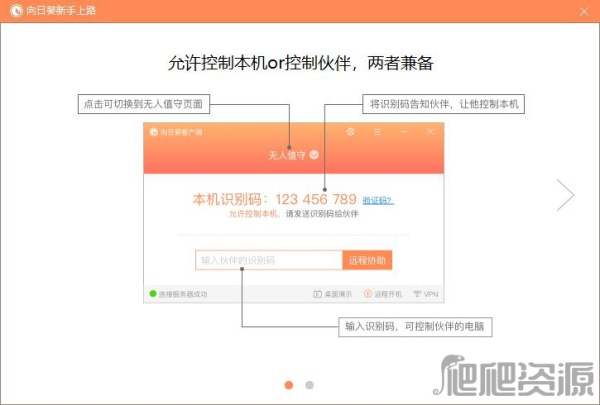Switch to the second gray page dot

310,385
